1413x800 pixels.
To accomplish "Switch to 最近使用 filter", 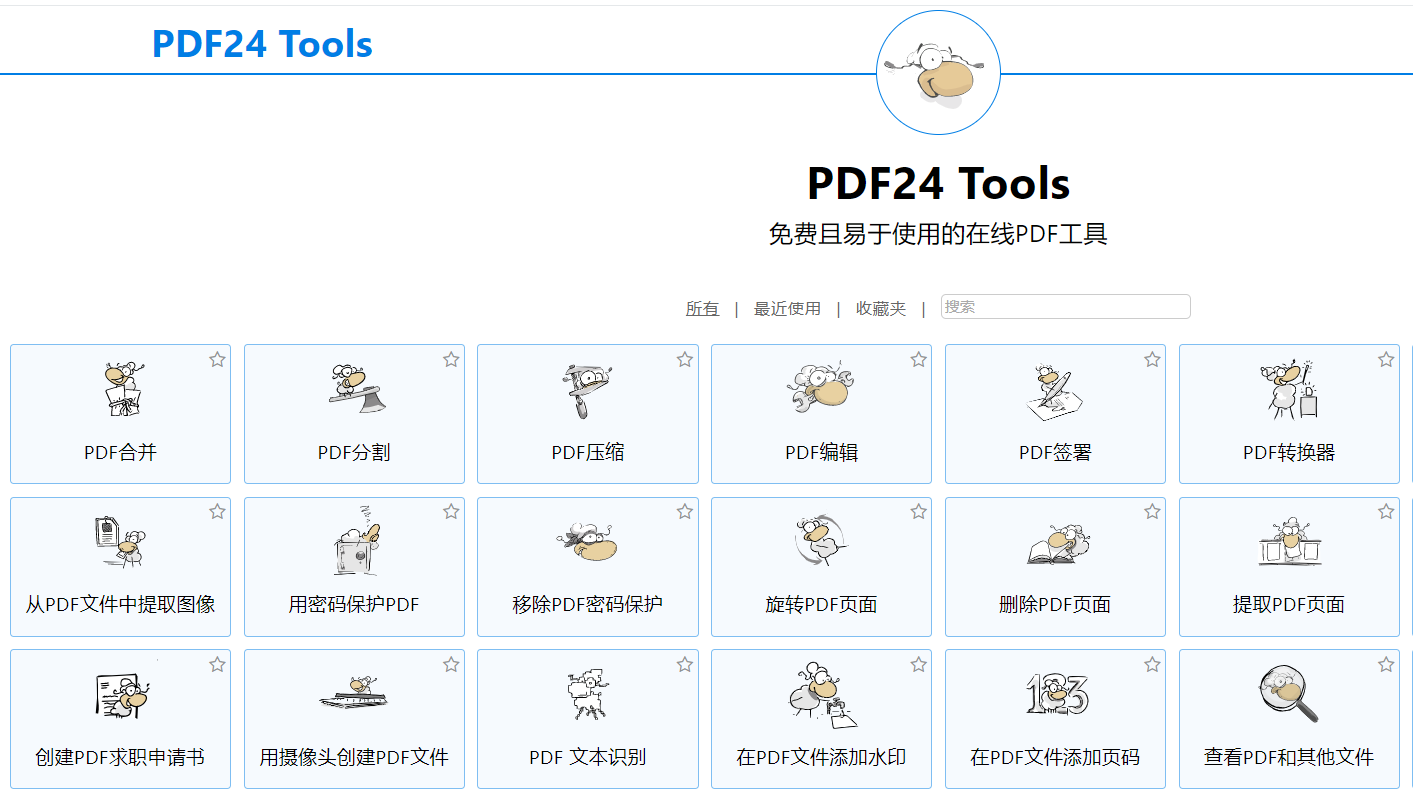I will coord(787,309).
